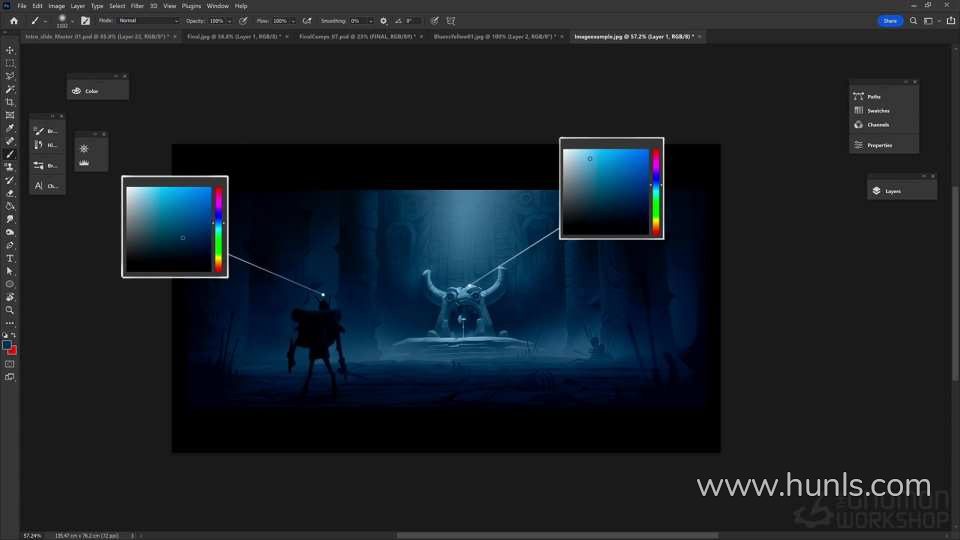Select the Pen tool
This screenshot has width=960, height=540.
(10, 245)
